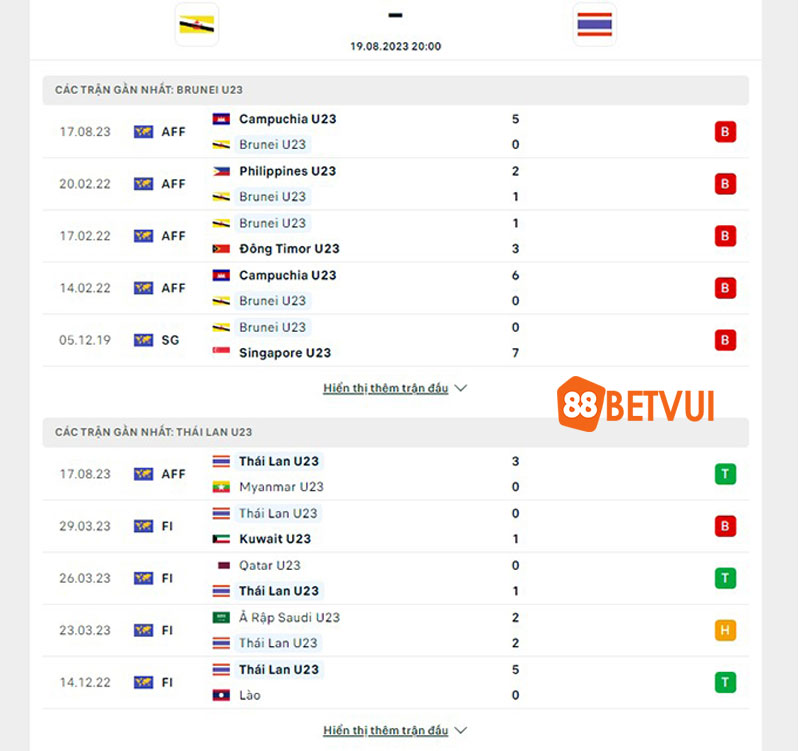Click the Qatar U23 flag icon
The width and height of the screenshot is (800, 751).
tap(223, 565)
